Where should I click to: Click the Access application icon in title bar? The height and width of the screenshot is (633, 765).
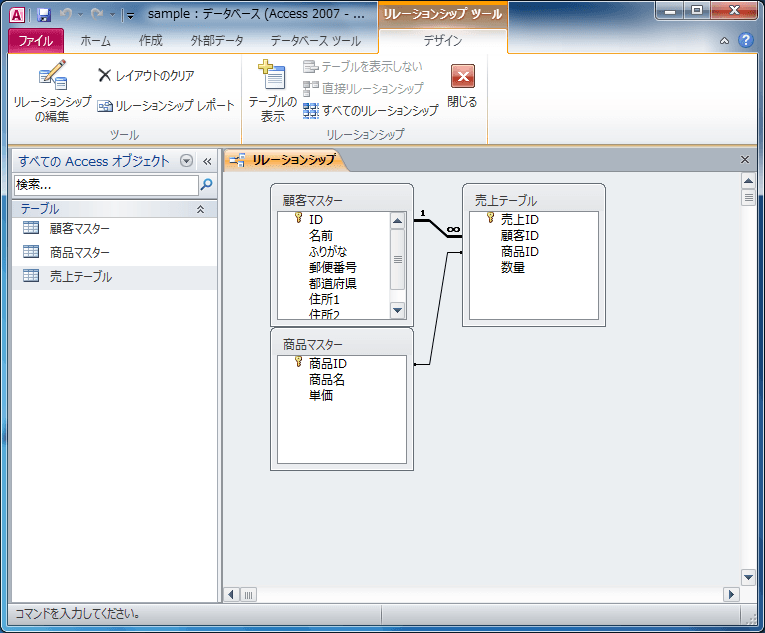tap(17, 15)
